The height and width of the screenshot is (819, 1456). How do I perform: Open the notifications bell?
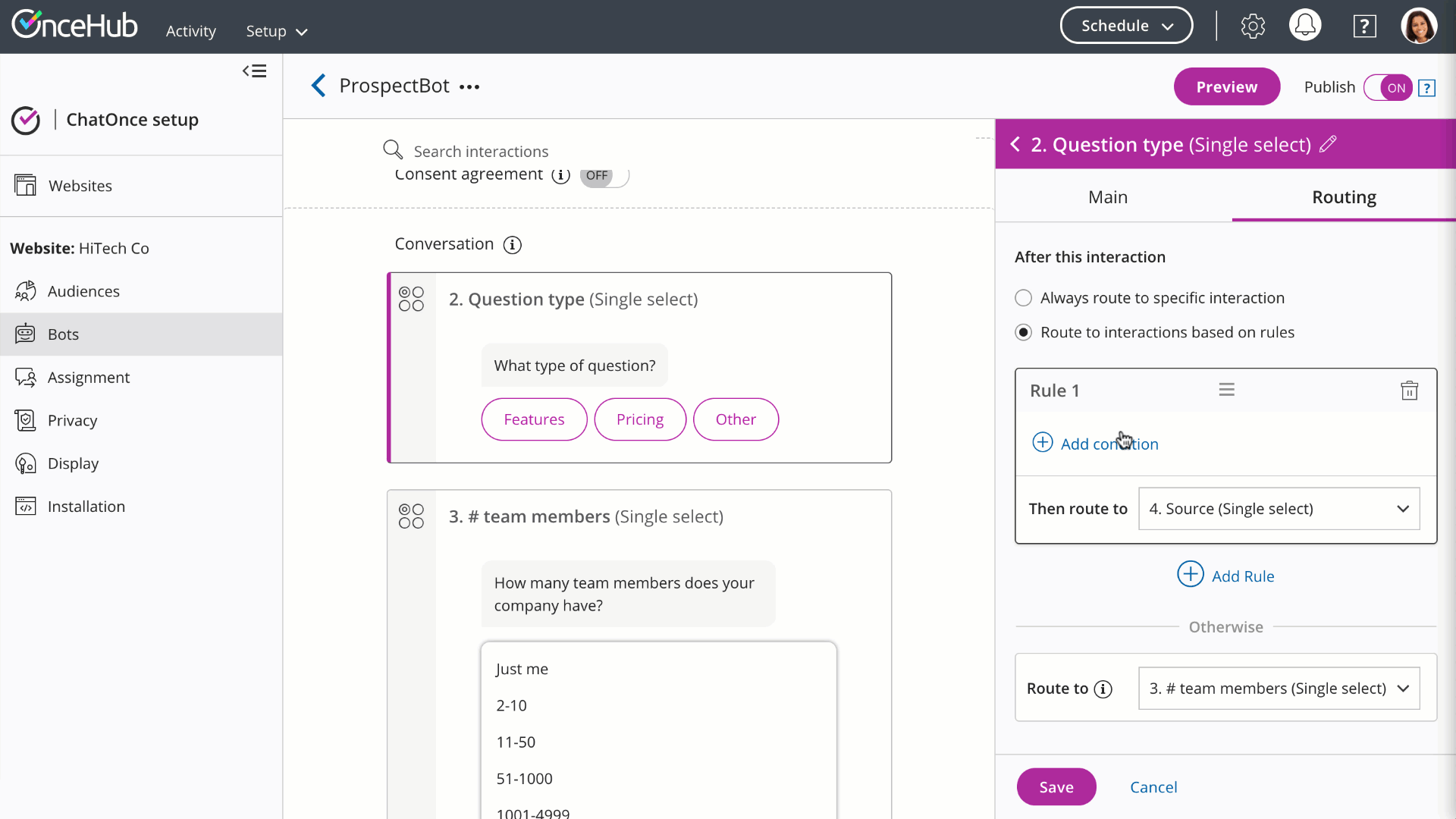1304,26
